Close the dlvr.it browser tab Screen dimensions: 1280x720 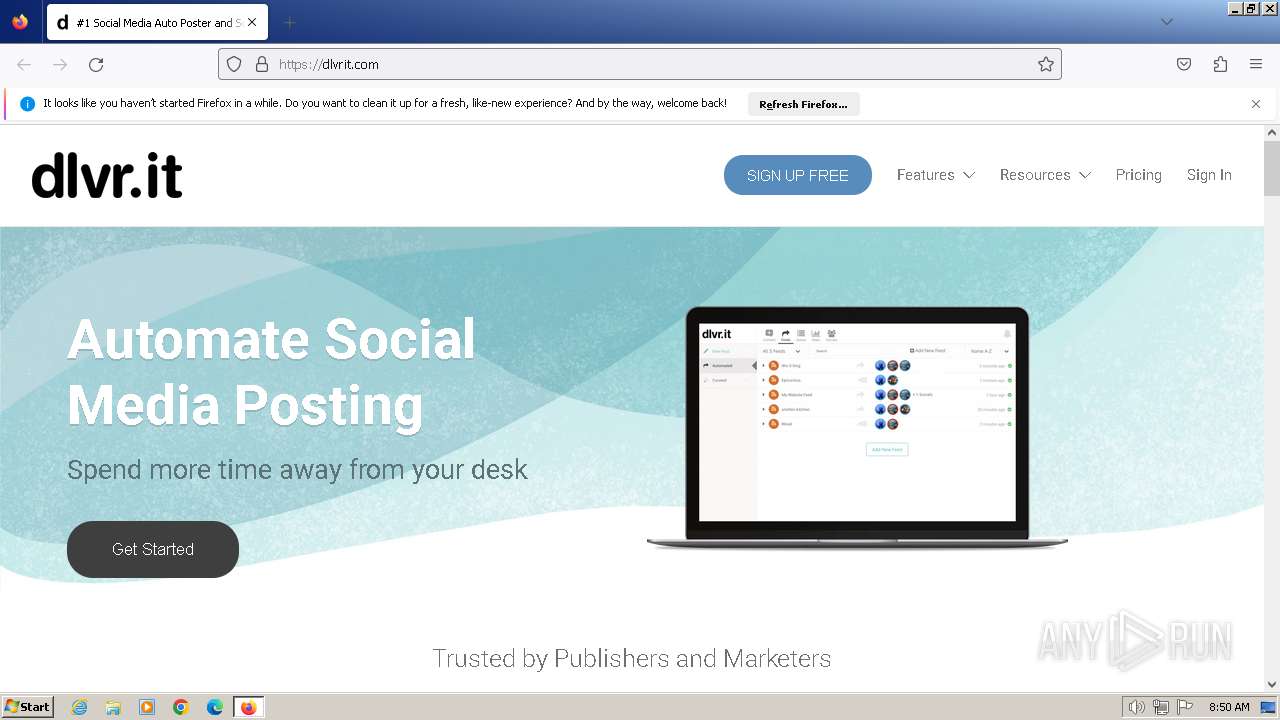click(252, 22)
